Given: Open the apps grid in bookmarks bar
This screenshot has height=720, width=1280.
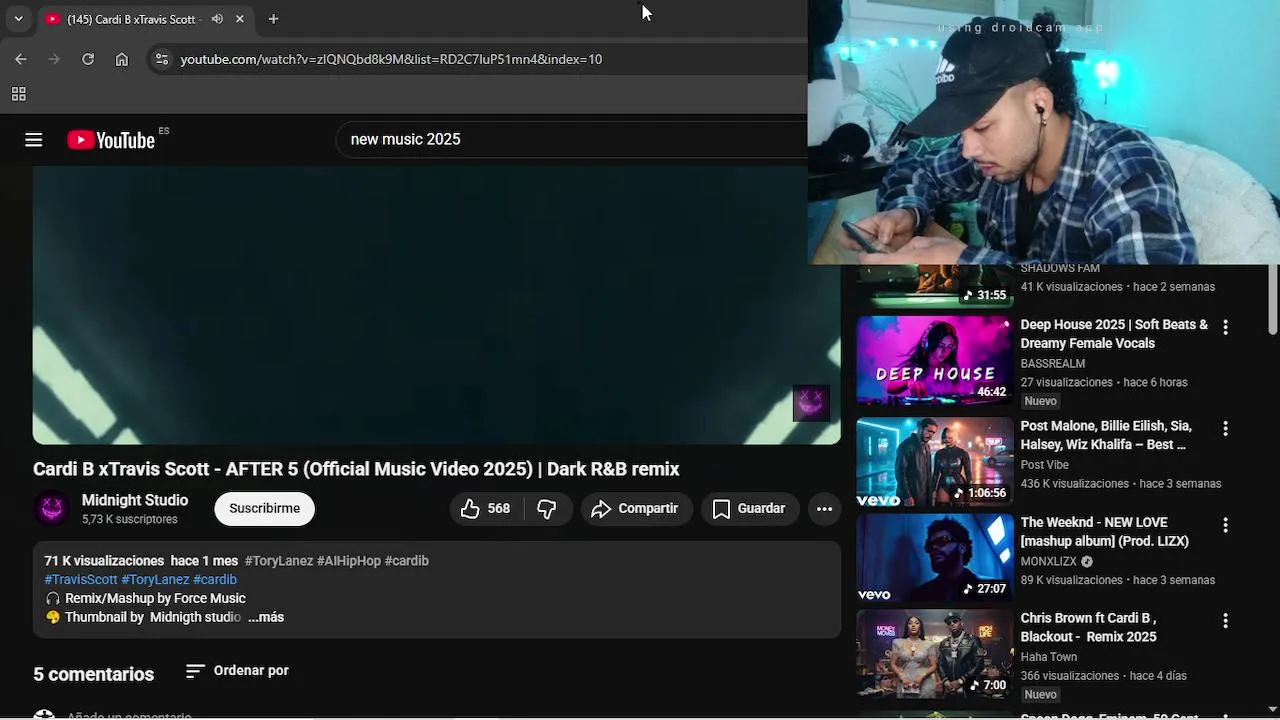Looking at the screenshot, I should coord(18,94).
